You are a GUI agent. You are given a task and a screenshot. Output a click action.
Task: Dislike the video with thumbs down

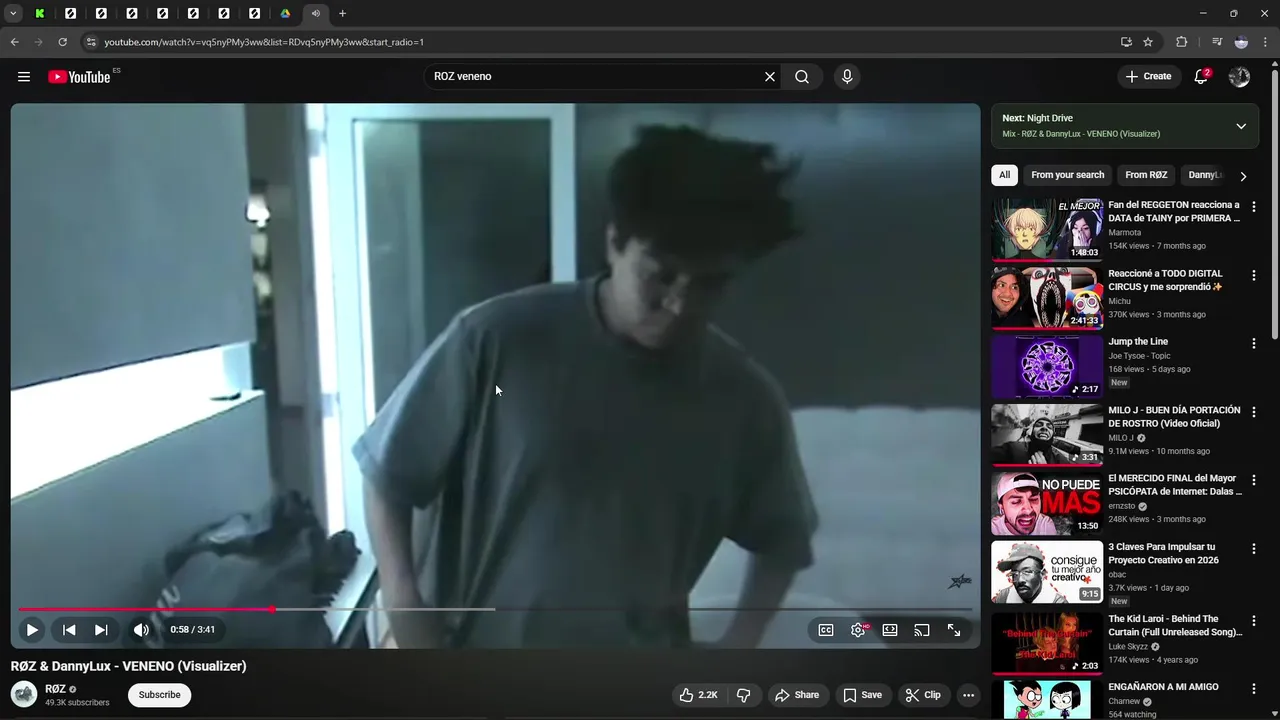click(x=744, y=695)
